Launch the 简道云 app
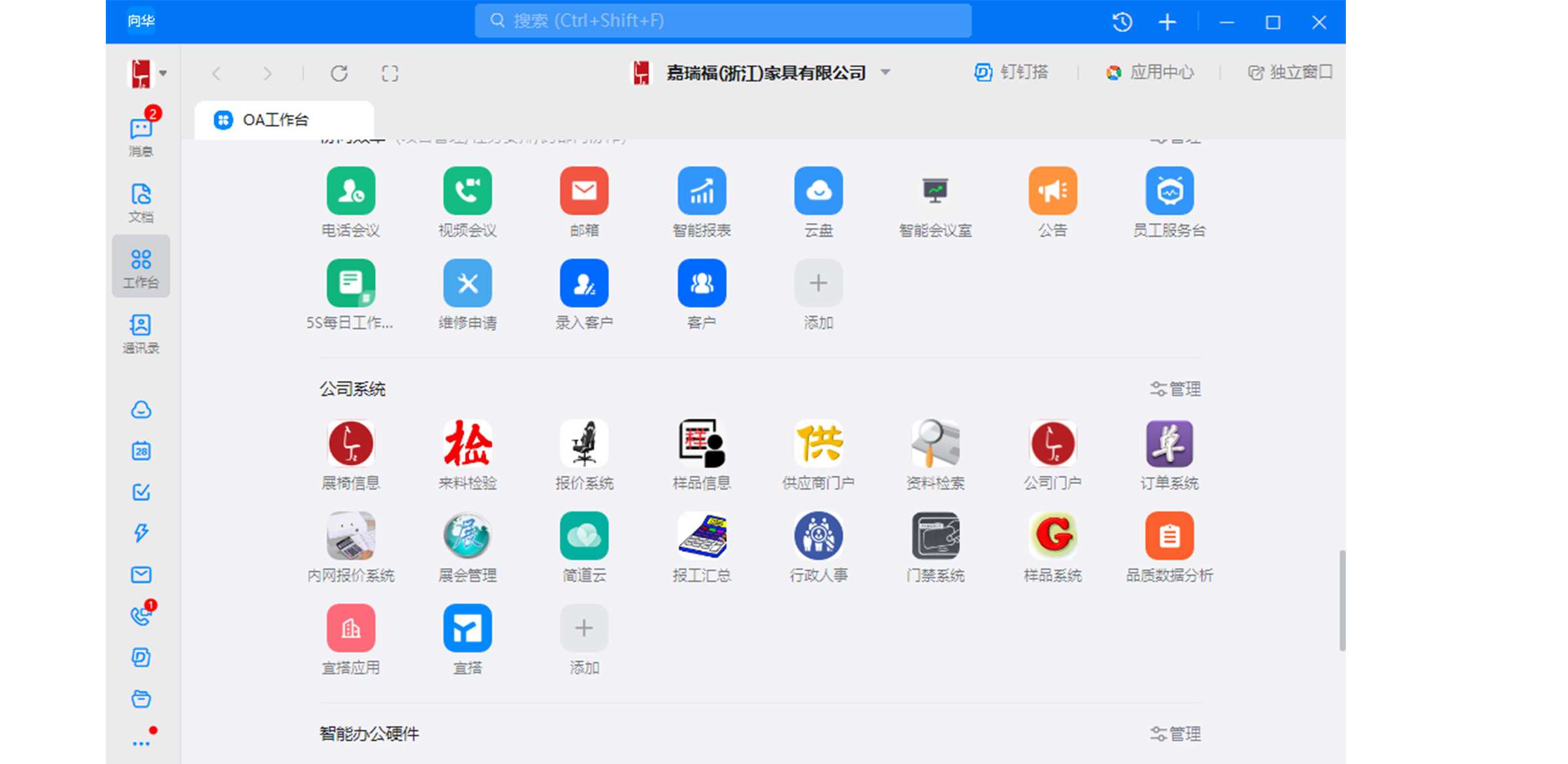 point(584,537)
